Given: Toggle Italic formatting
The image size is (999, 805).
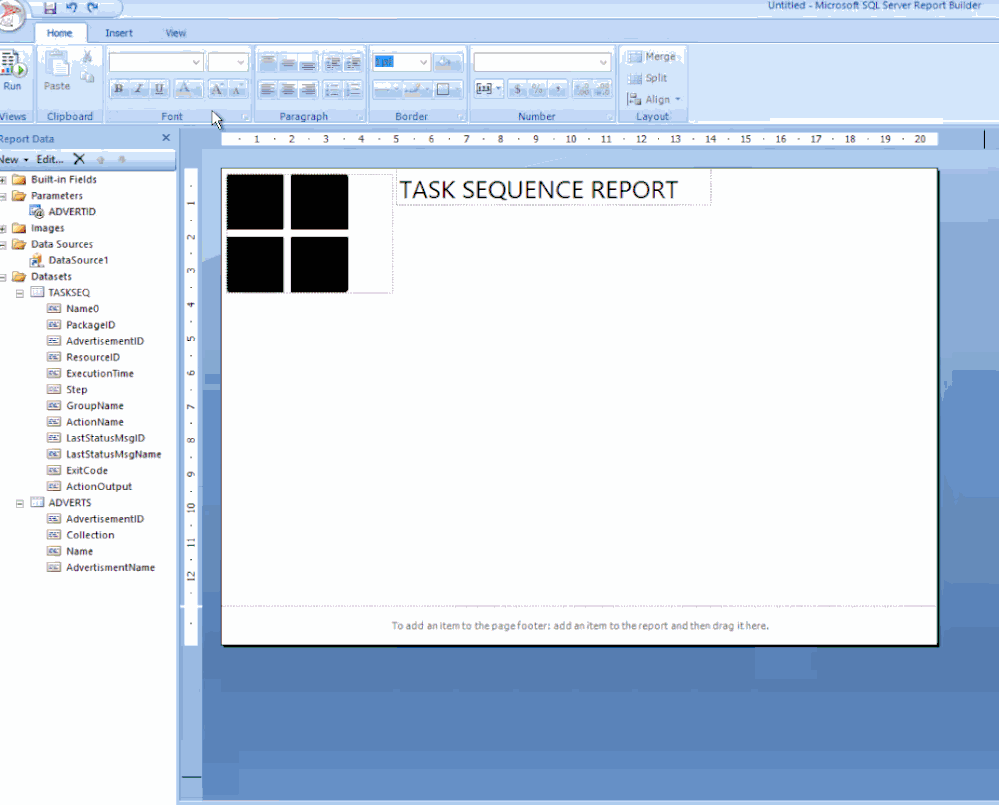Looking at the screenshot, I should (x=138, y=89).
